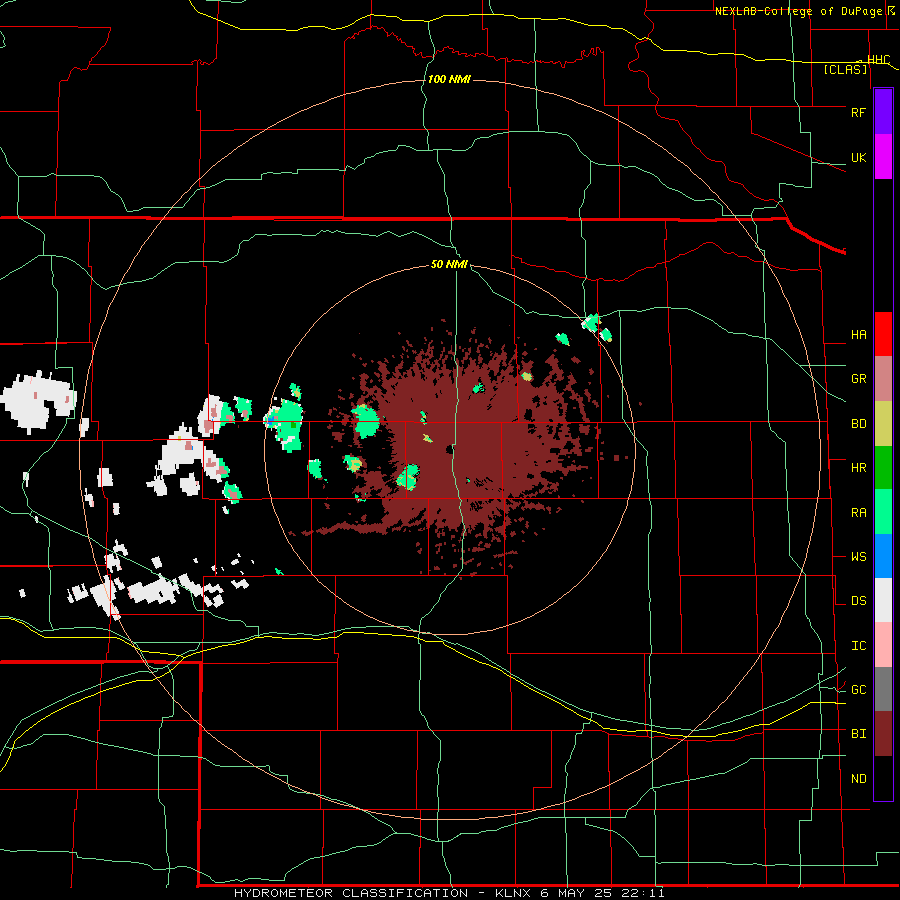Click the purple RF legend color swatch
Image resolution: width=900 pixels, height=900 pixels.
pyautogui.click(x=883, y=112)
